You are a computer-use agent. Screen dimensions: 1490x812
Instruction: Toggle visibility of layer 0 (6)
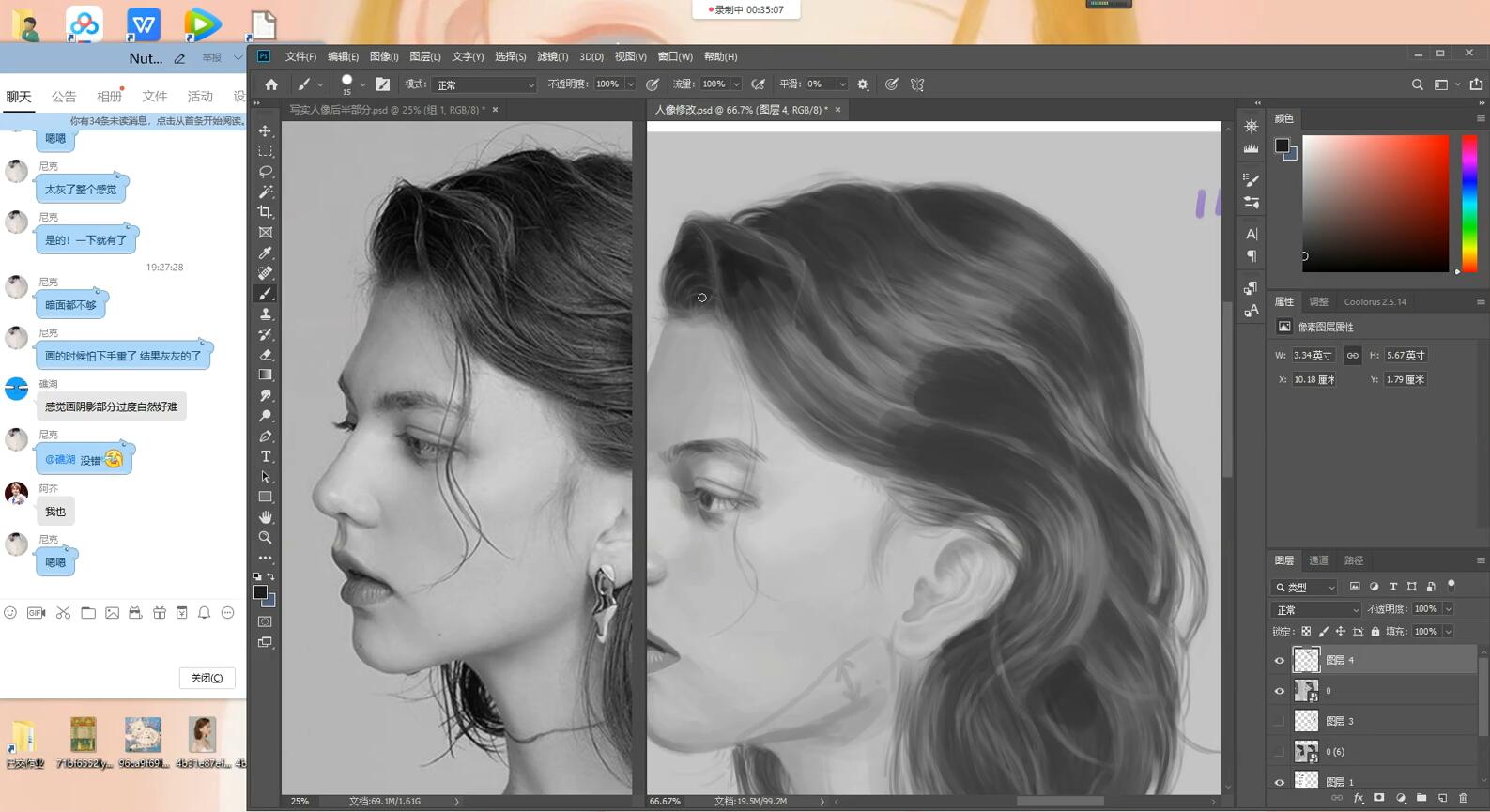(x=1279, y=751)
